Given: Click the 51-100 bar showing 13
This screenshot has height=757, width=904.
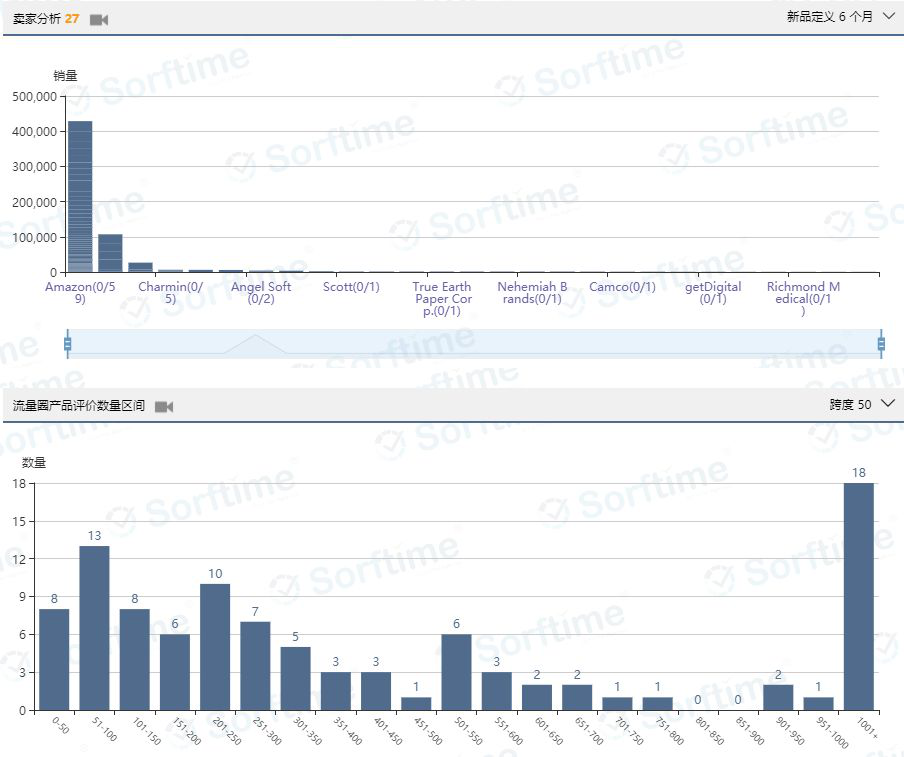Looking at the screenshot, I should (94, 627).
